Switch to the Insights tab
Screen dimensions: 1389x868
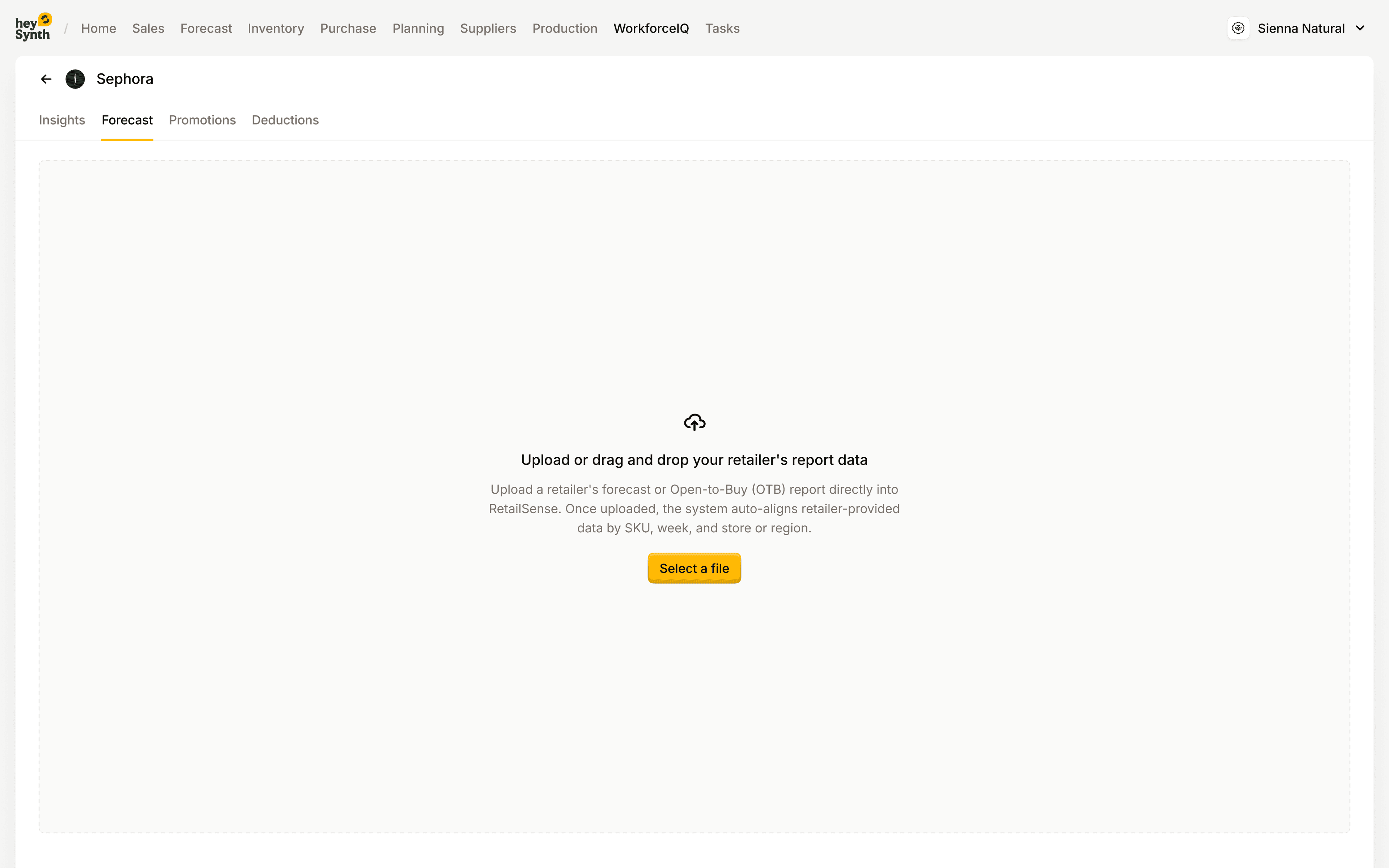point(62,120)
